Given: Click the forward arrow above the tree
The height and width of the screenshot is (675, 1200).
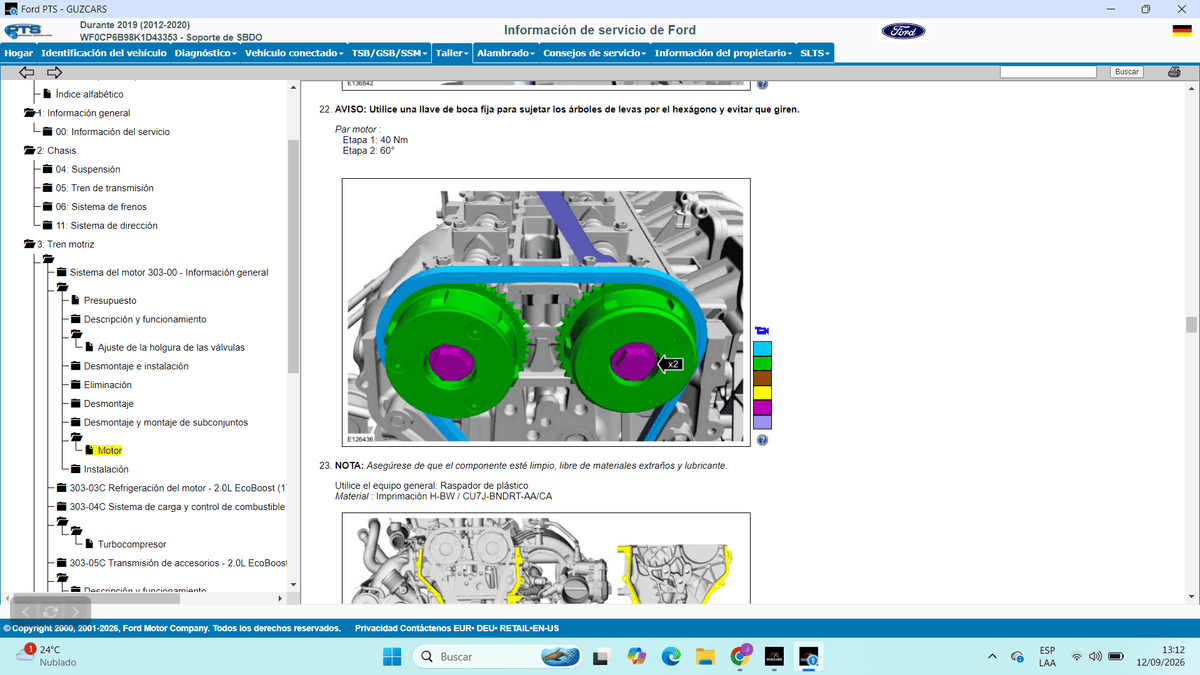Looking at the screenshot, I should [x=55, y=72].
